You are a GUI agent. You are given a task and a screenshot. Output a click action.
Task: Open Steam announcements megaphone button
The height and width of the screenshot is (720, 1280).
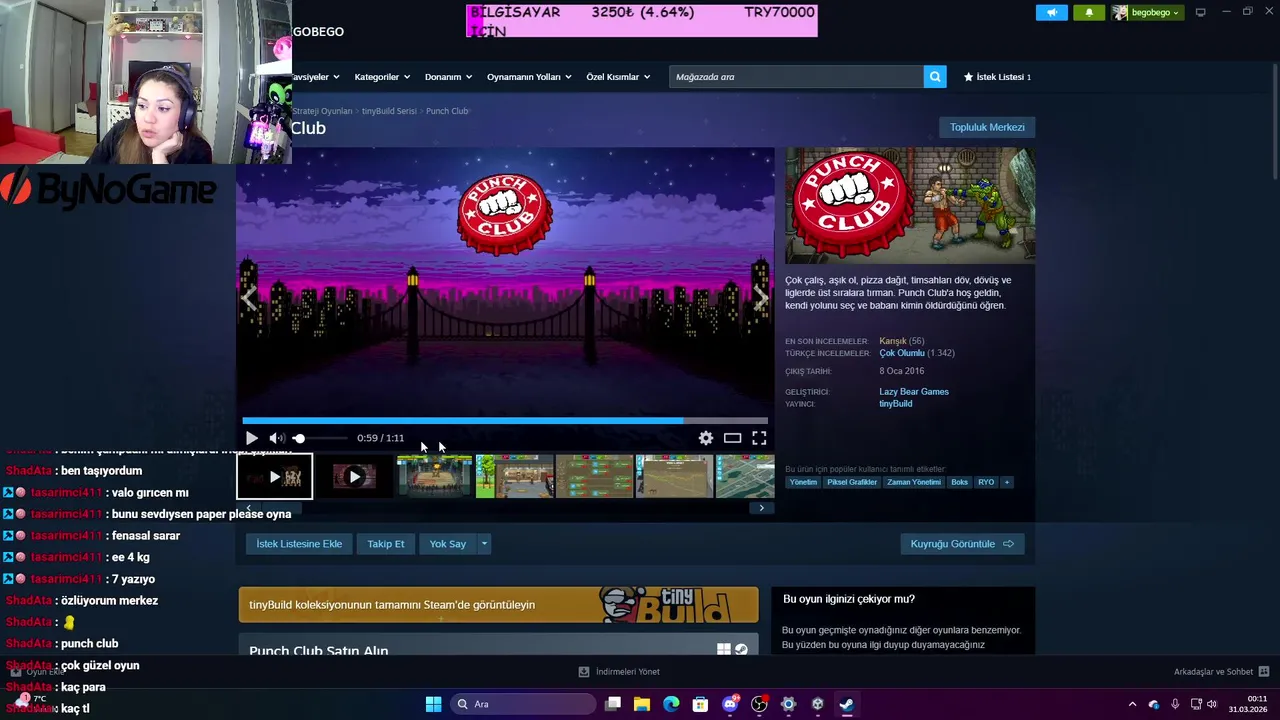1052,12
